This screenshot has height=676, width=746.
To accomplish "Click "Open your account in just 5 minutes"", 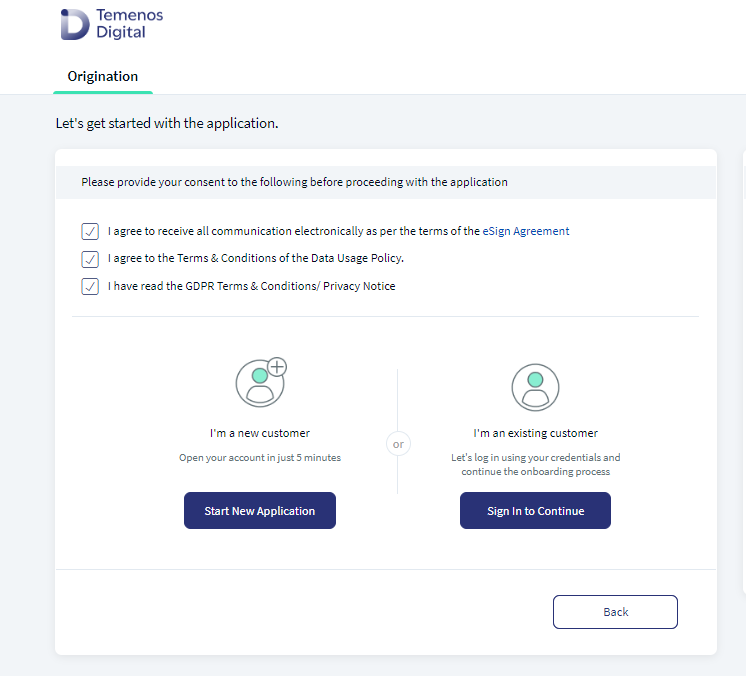I will click(x=260, y=458).
